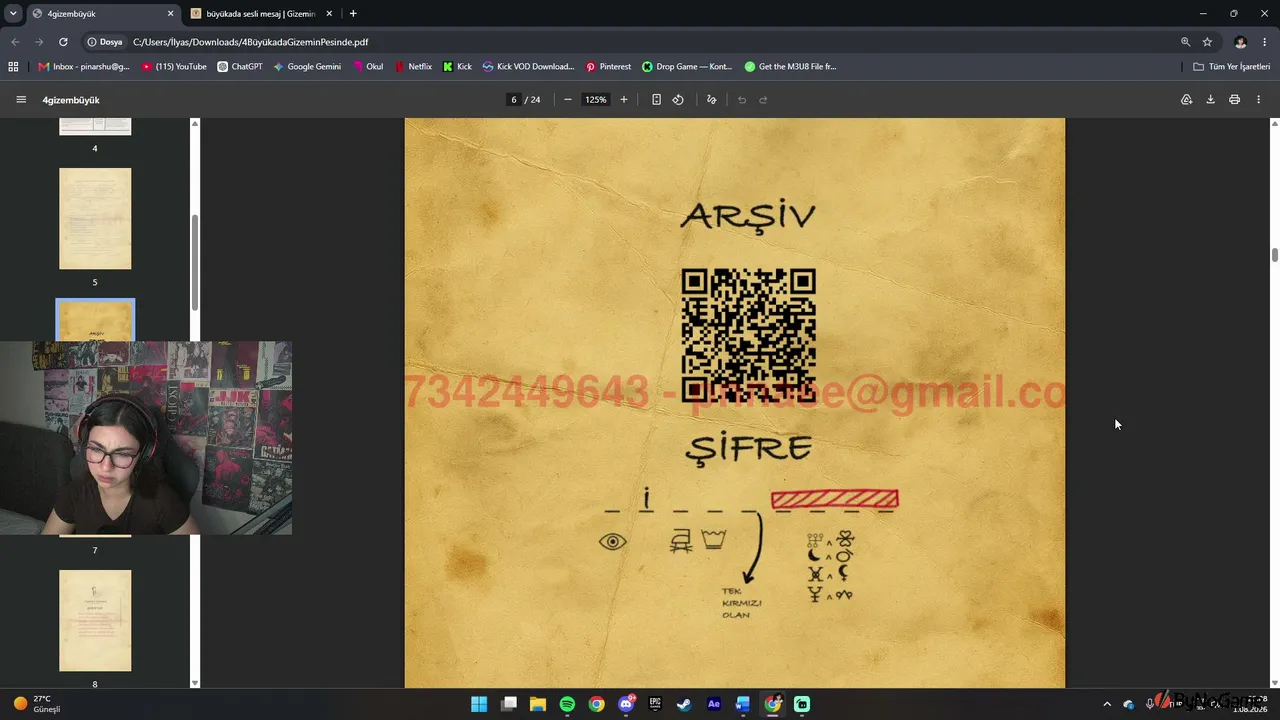Zoom out the PDF with minus button
1280x720 pixels.
(568, 100)
